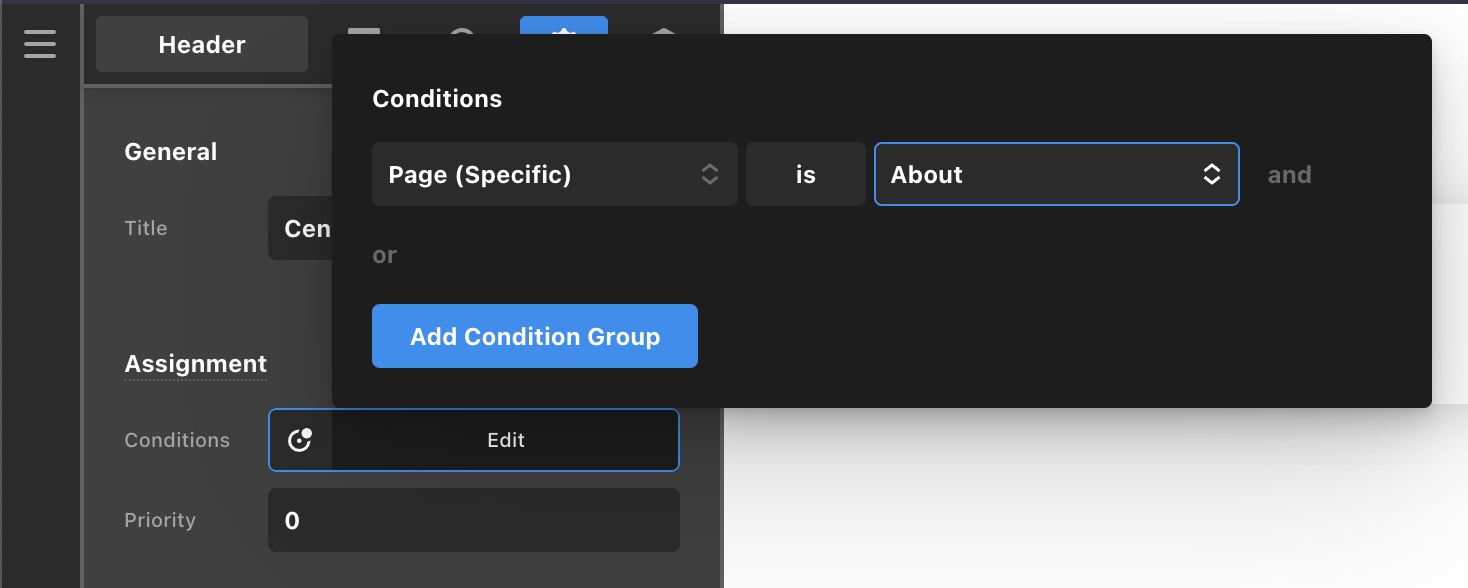The height and width of the screenshot is (588, 1468).
Task: Open the Header element selector
Action: tap(202, 44)
